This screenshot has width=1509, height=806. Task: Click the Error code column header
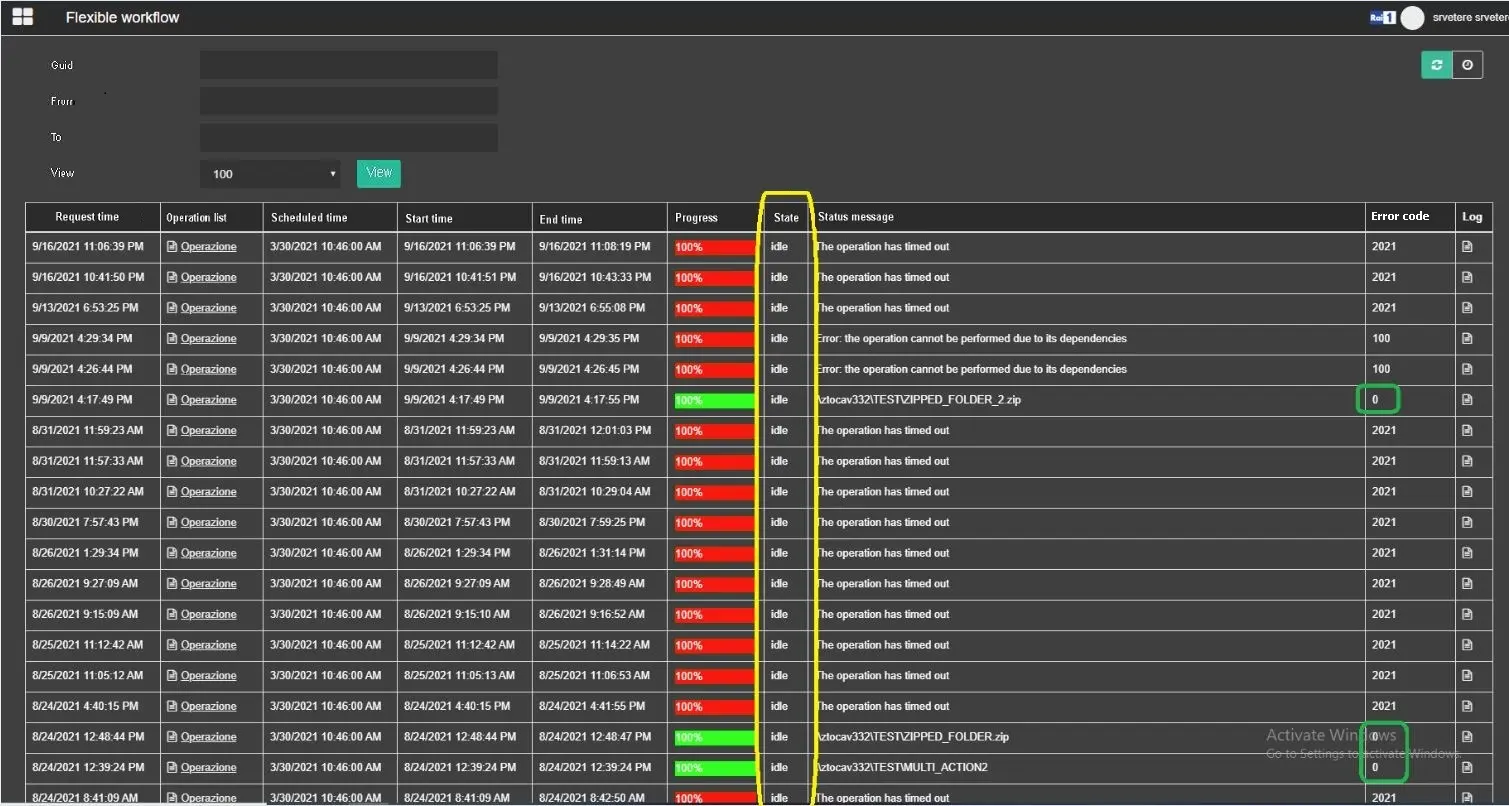point(1400,217)
